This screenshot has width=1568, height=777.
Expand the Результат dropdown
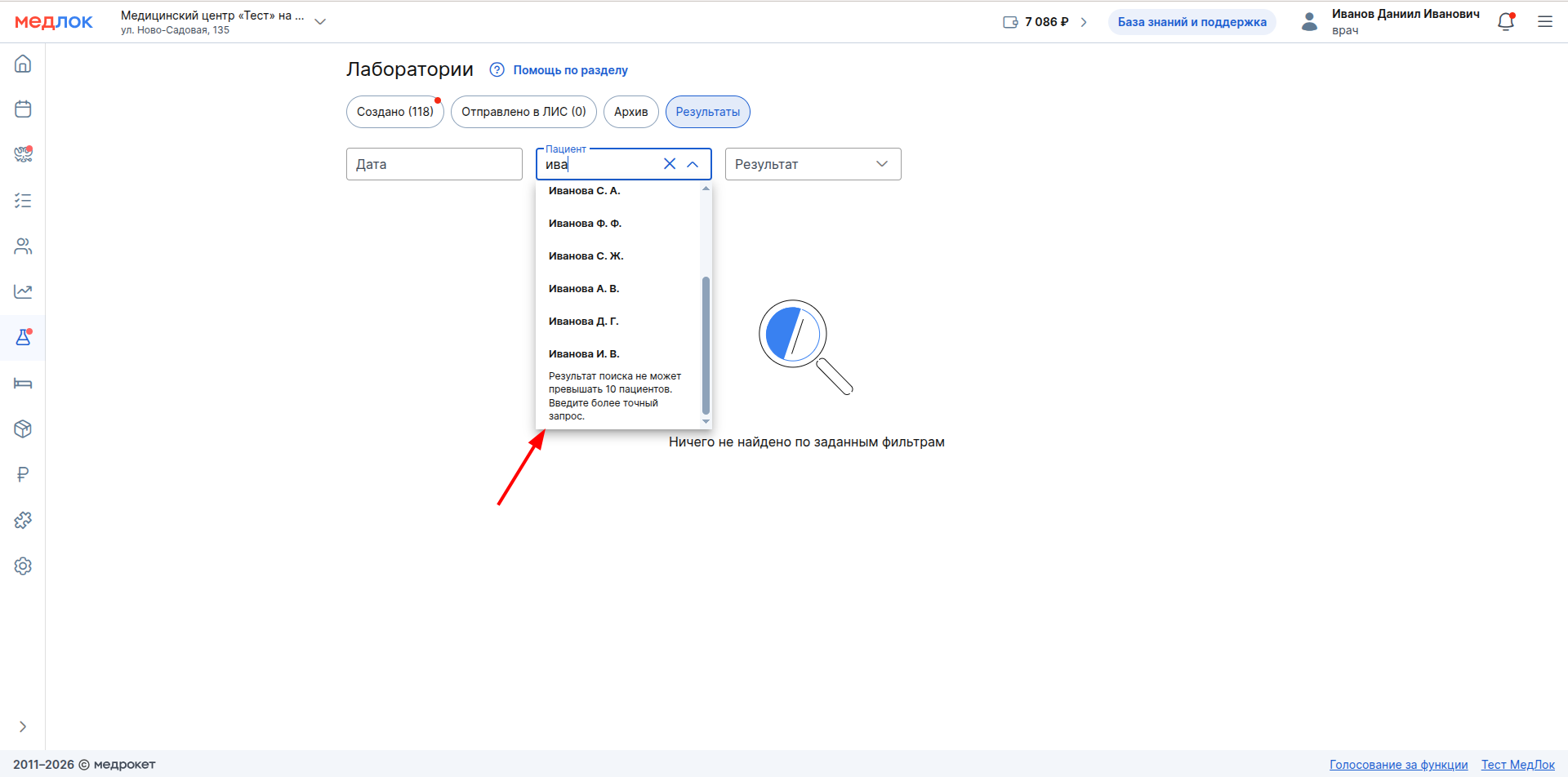882,164
